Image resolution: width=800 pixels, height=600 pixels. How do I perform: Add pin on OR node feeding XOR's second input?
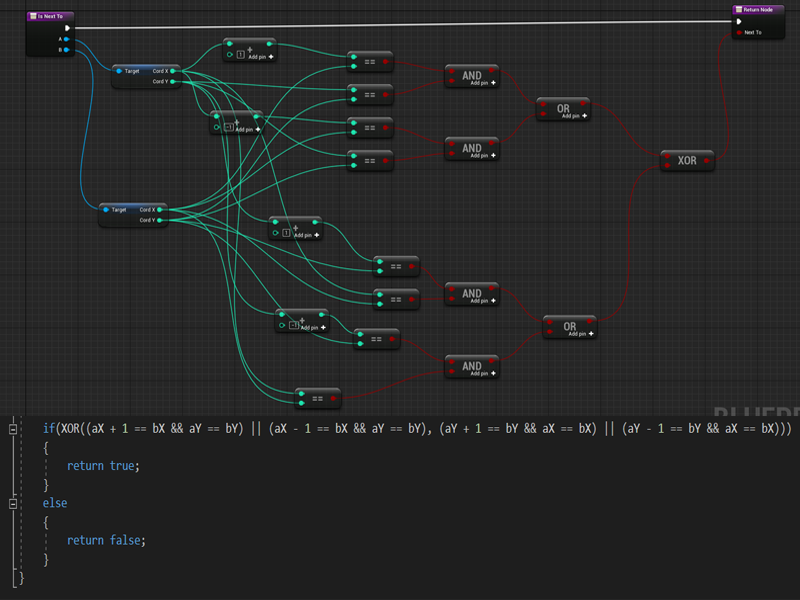pyautogui.click(x=581, y=334)
